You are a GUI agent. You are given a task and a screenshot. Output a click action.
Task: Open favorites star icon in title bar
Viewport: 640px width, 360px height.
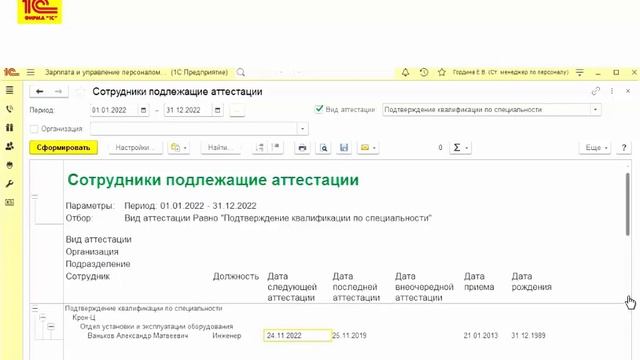tap(442, 72)
